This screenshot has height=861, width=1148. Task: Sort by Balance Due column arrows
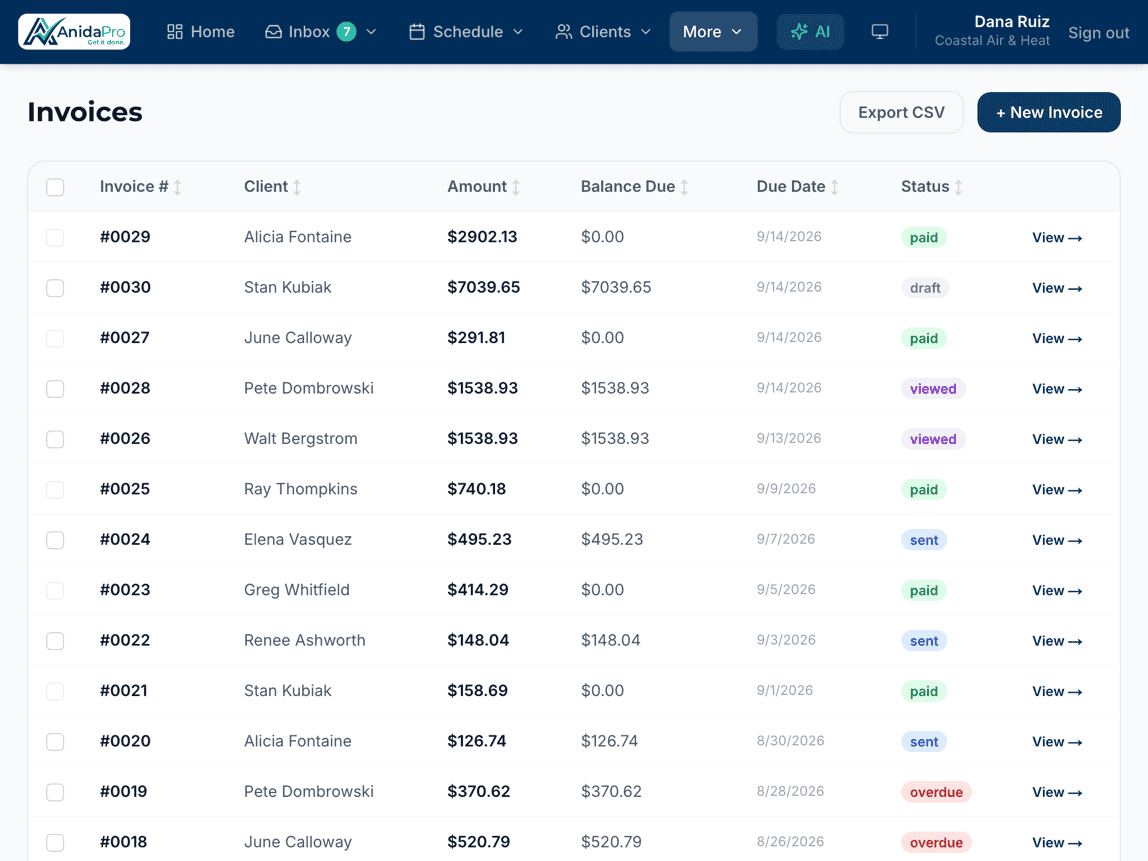685,187
